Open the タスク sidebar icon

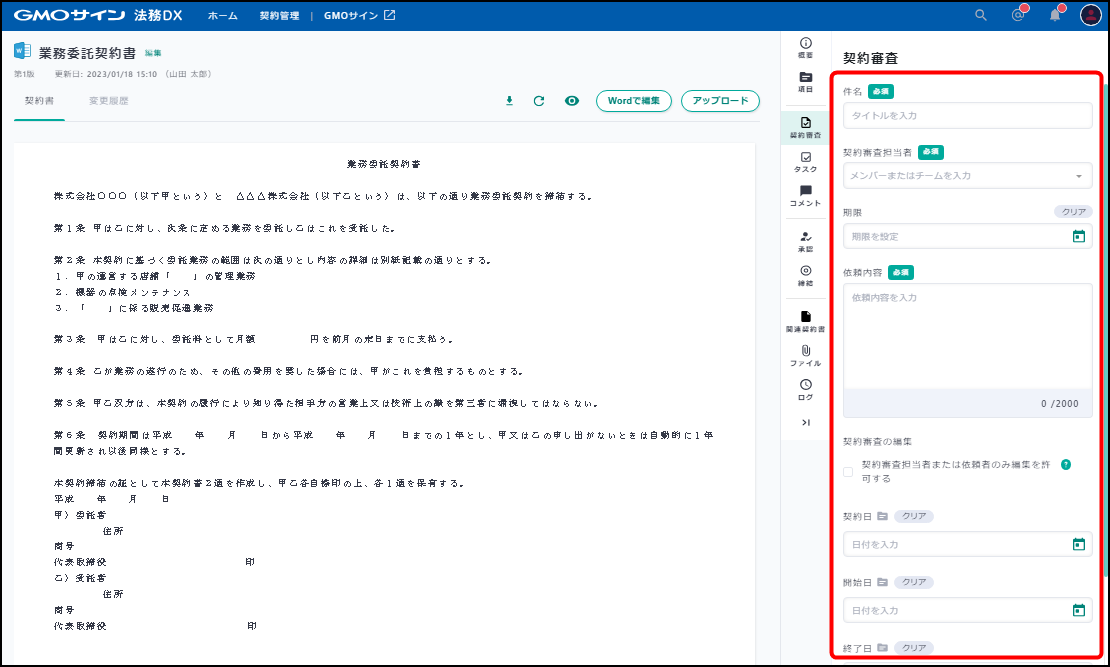(x=806, y=162)
